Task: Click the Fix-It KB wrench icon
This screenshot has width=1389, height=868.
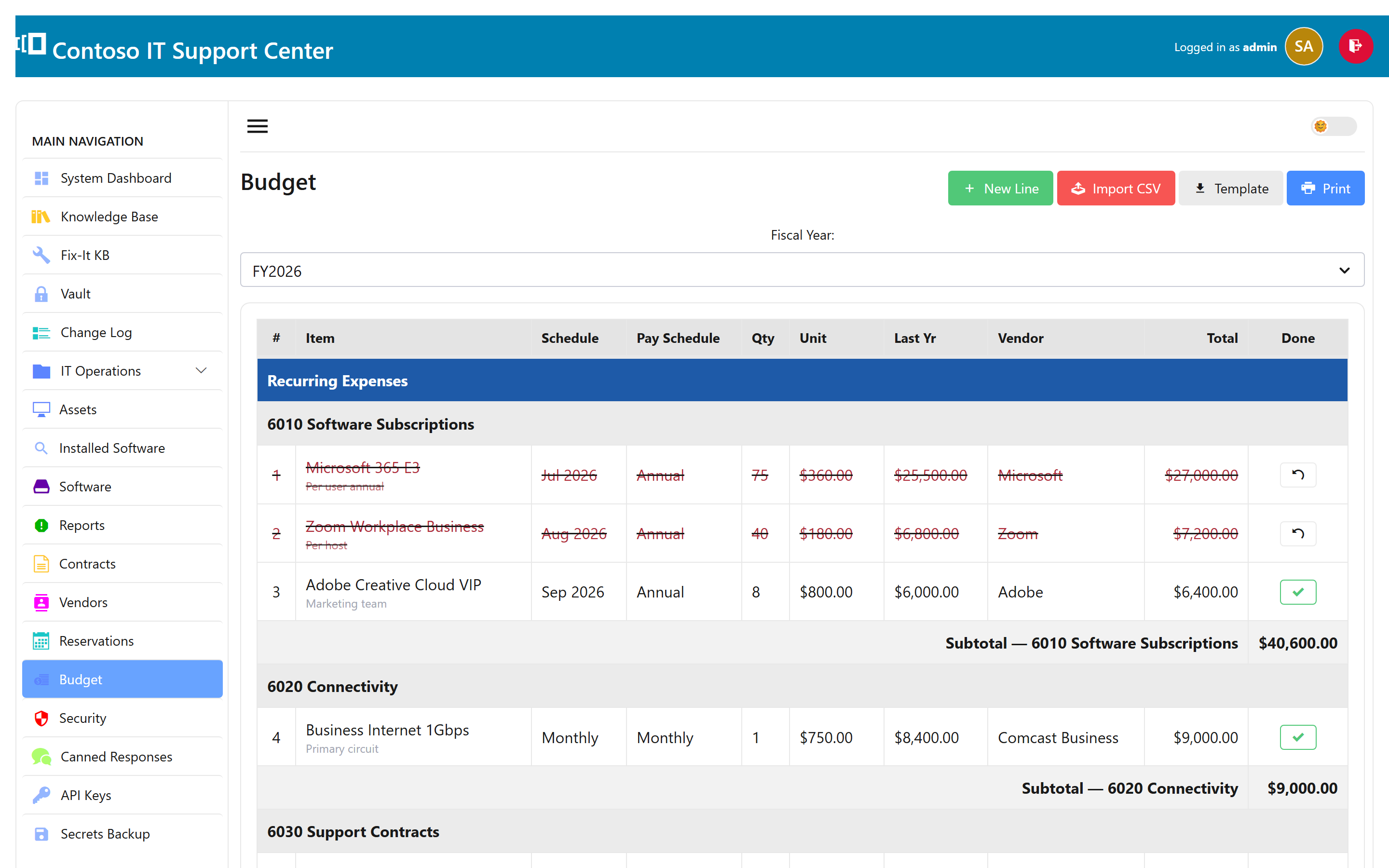Action: point(41,255)
